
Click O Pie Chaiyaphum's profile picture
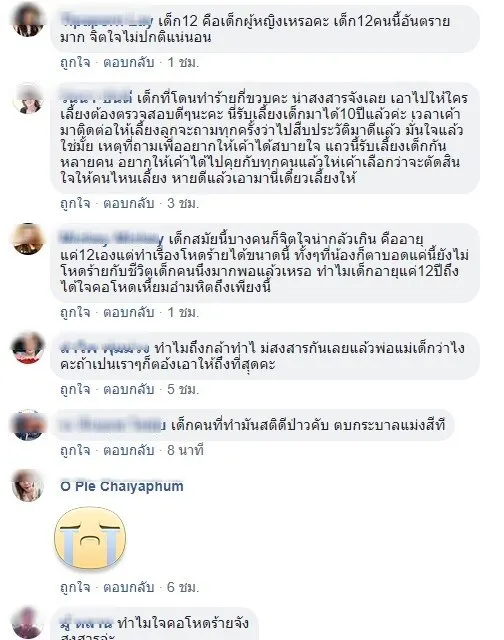point(28,485)
